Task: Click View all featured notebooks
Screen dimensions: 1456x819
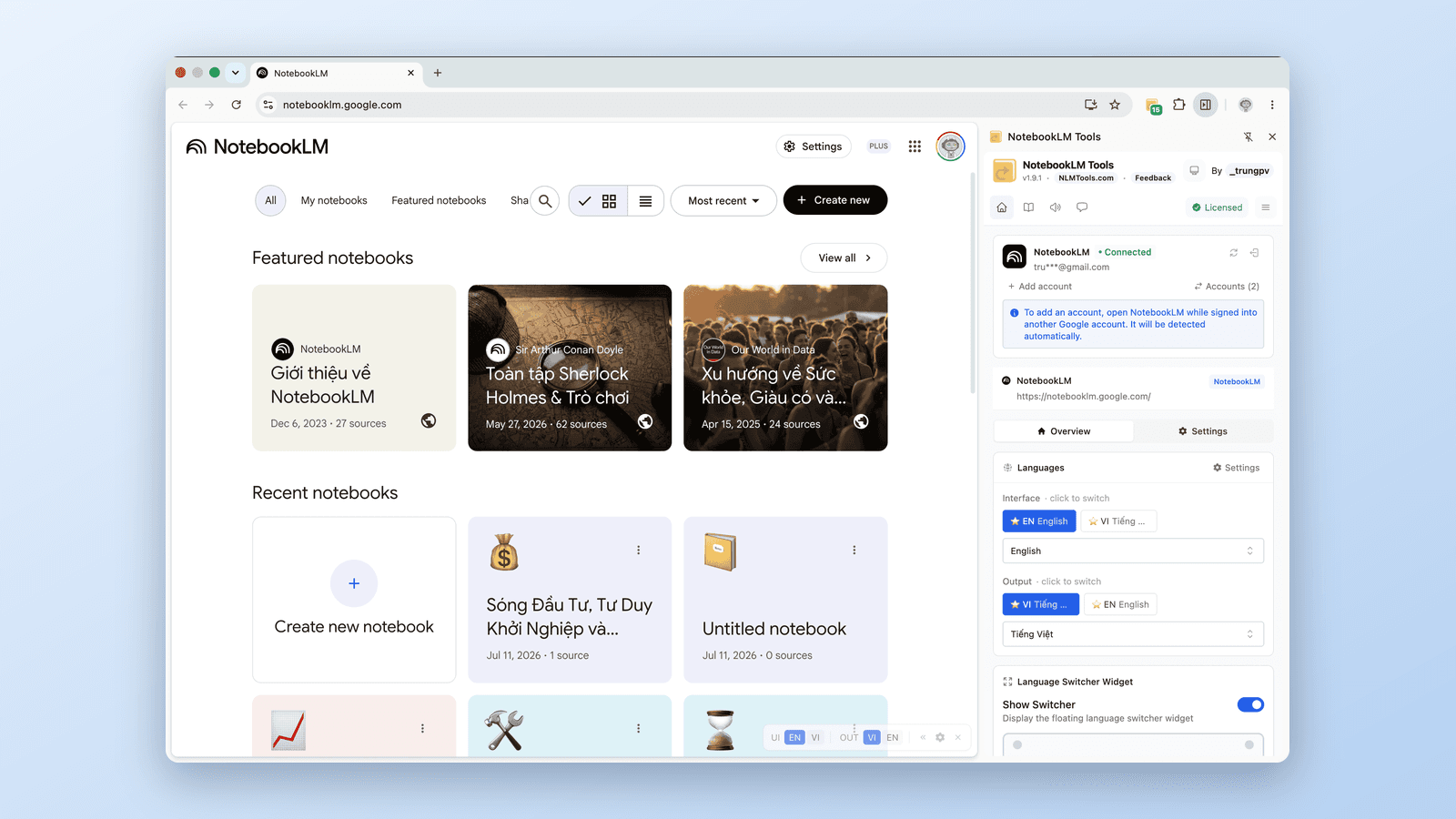Action: click(x=844, y=258)
